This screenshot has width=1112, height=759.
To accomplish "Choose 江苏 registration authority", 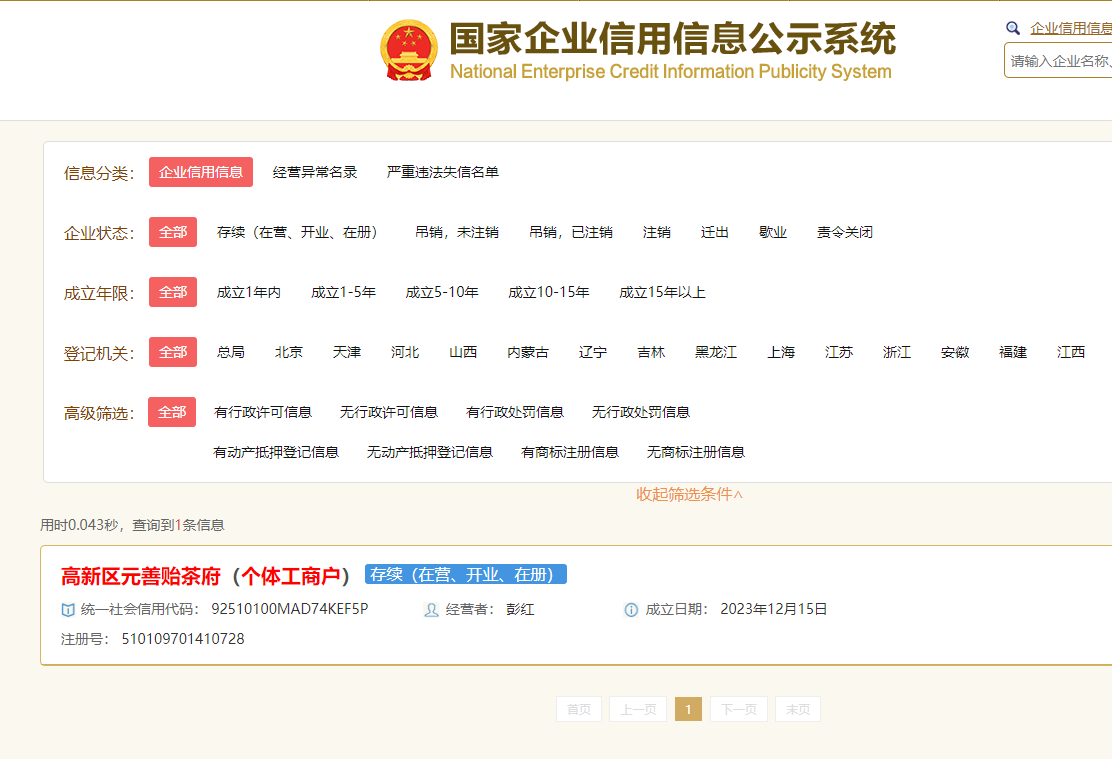I will coord(839,352).
